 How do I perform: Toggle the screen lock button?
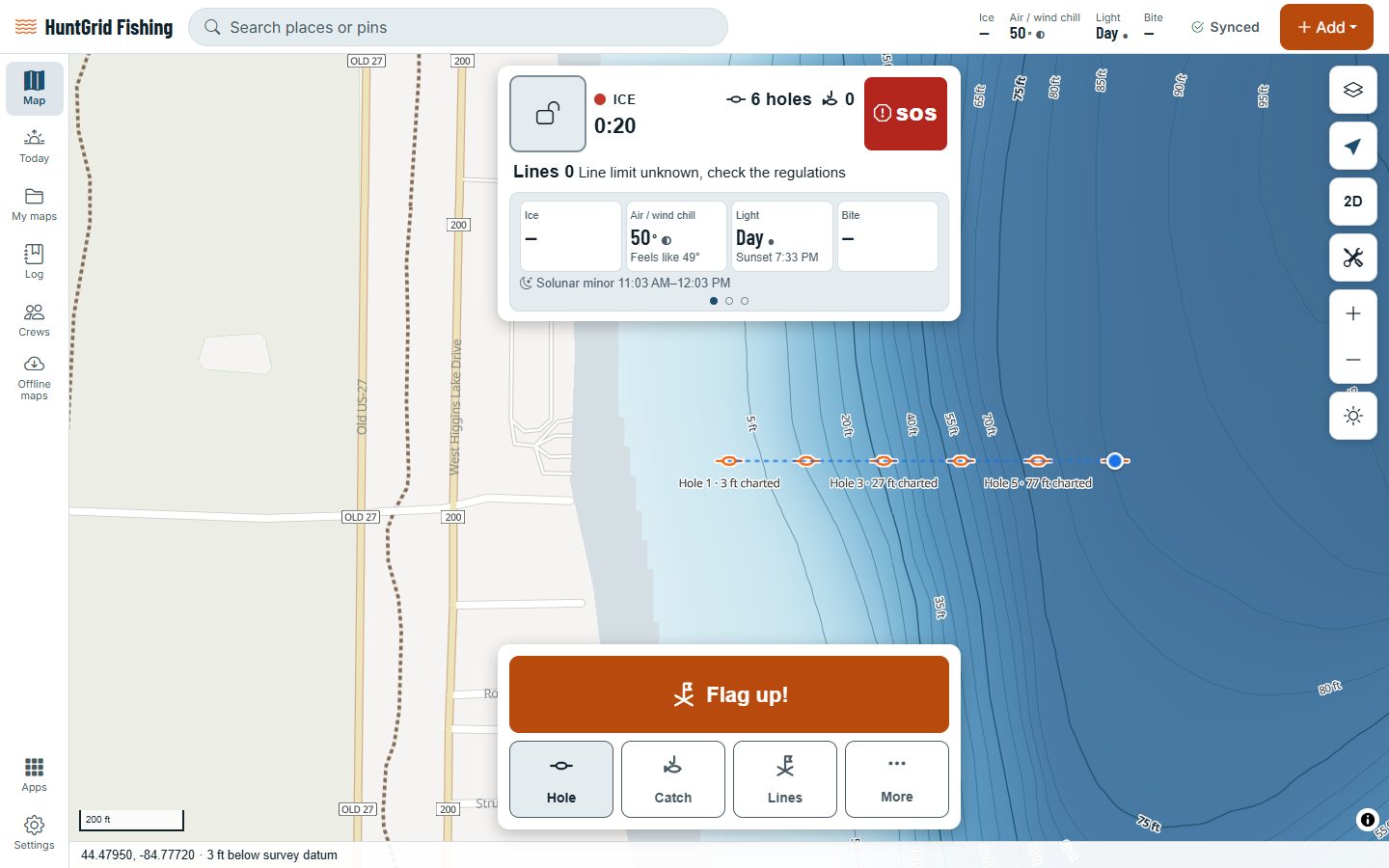point(548,114)
